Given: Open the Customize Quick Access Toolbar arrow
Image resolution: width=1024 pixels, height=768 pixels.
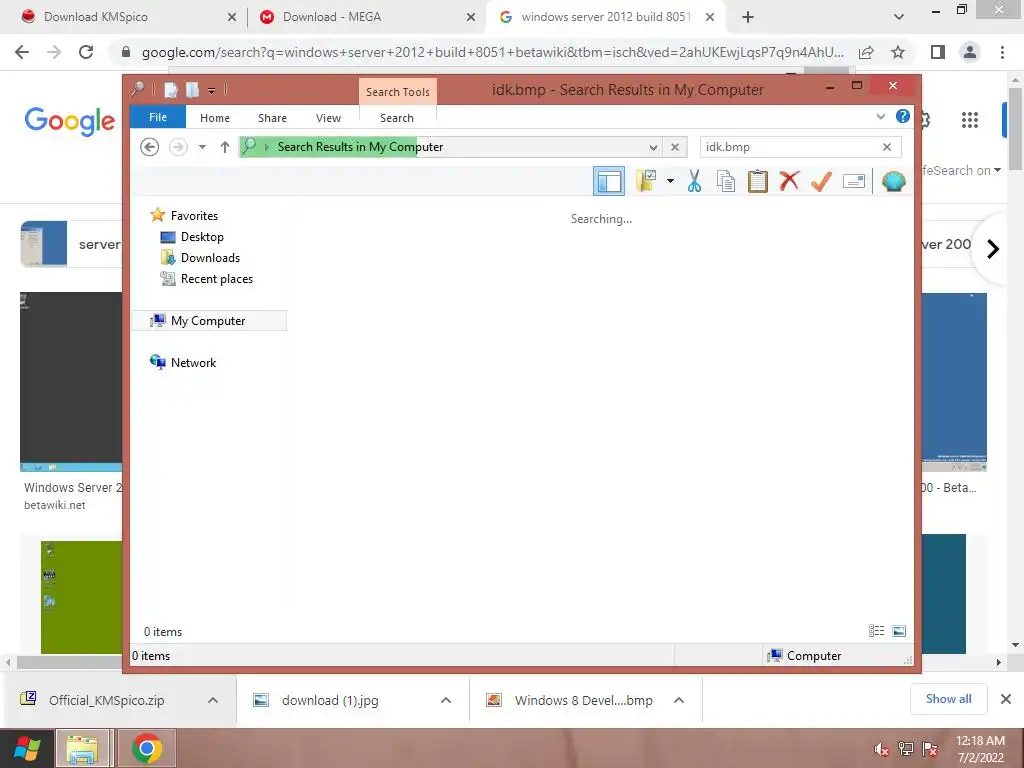Looking at the screenshot, I should point(212,91).
